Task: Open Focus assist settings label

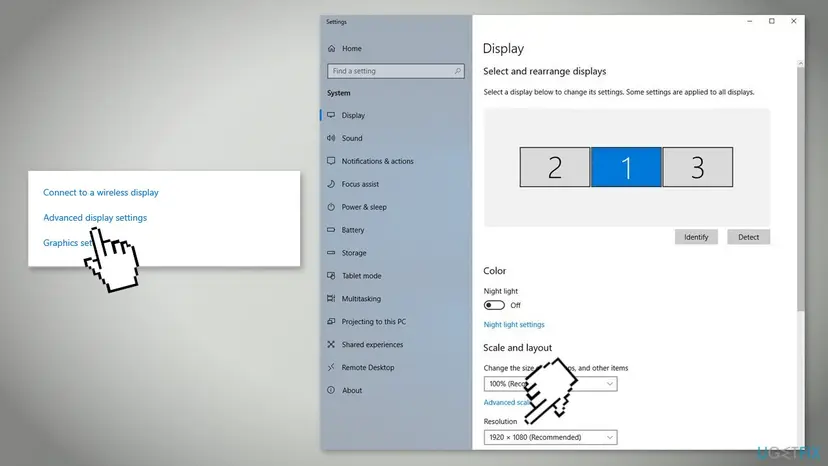Action: (x=360, y=184)
